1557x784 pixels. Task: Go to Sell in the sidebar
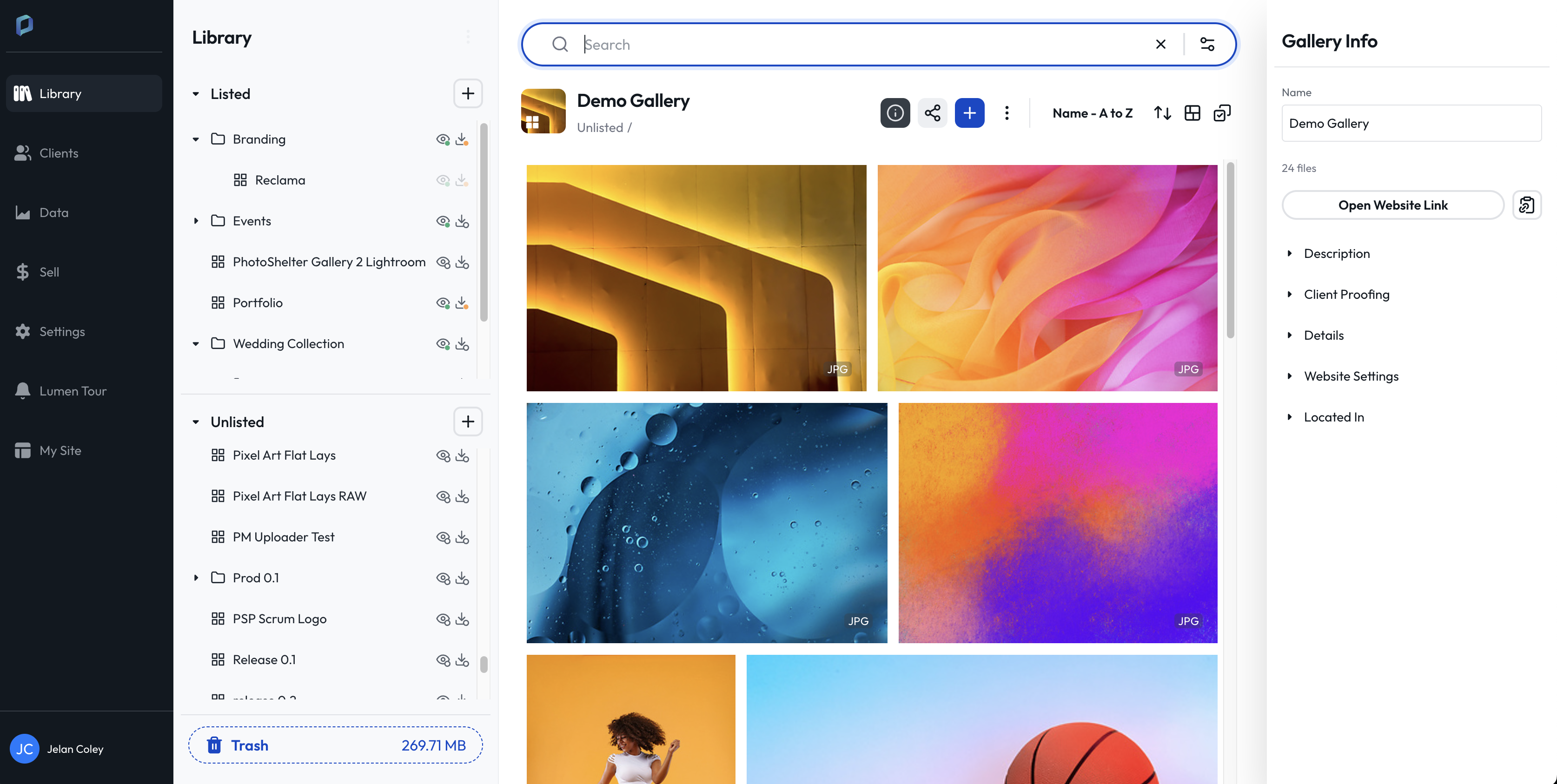(x=84, y=272)
